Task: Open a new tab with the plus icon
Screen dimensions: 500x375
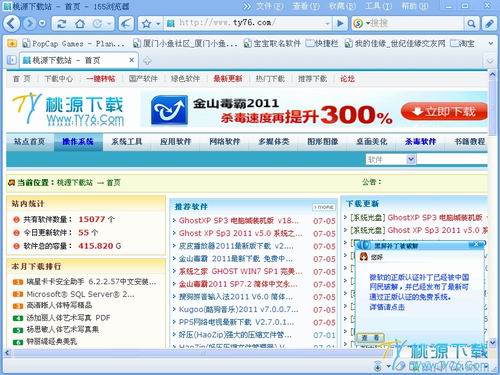Action: 147,61
